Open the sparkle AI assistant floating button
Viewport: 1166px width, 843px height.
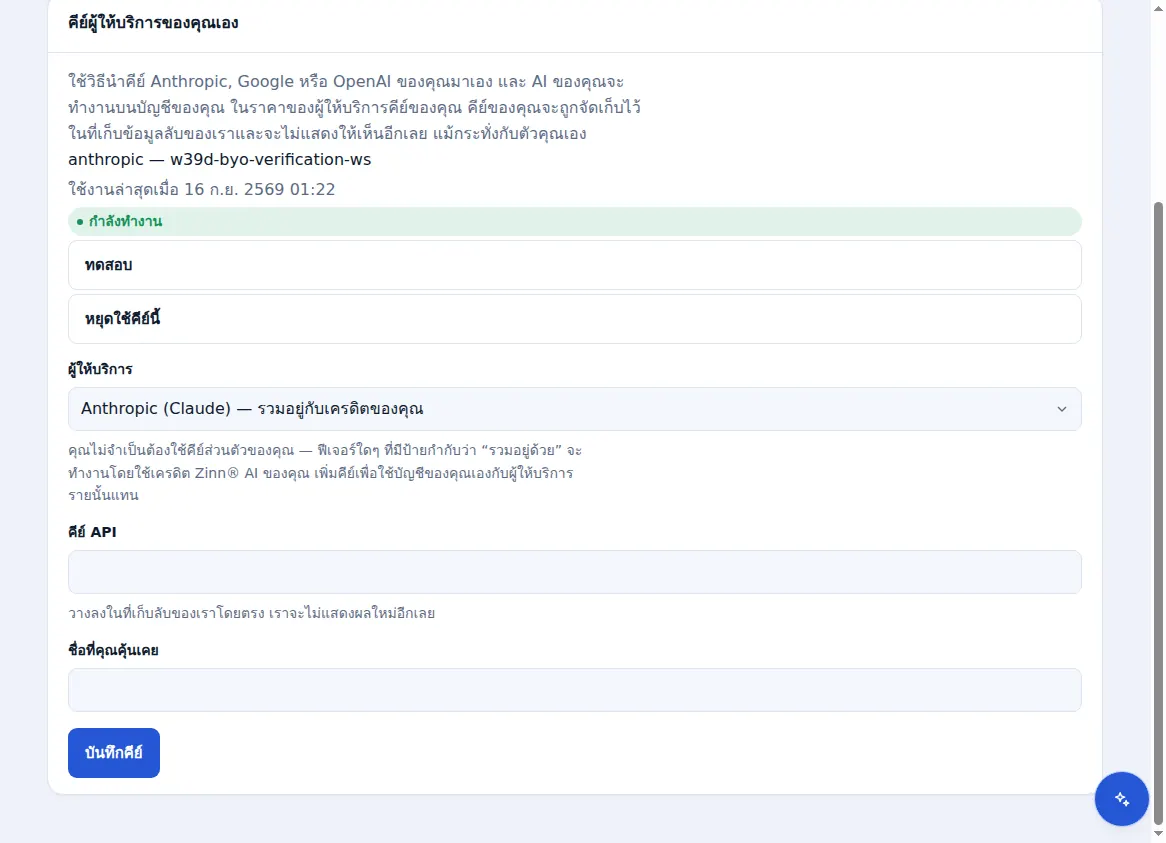pos(1121,798)
